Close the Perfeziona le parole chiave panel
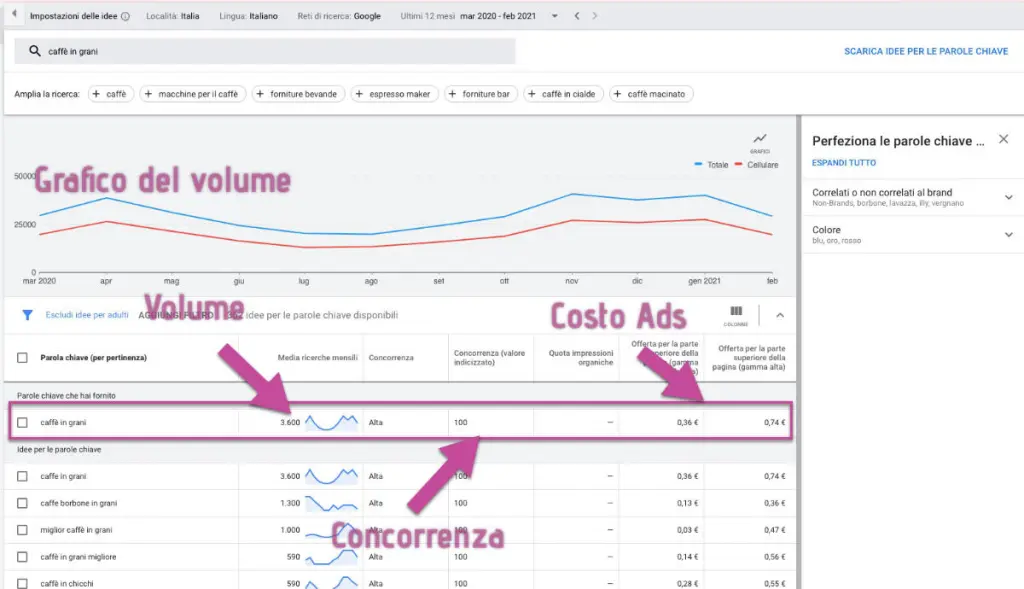Screen dimensions: 1024x589 point(1004,139)
